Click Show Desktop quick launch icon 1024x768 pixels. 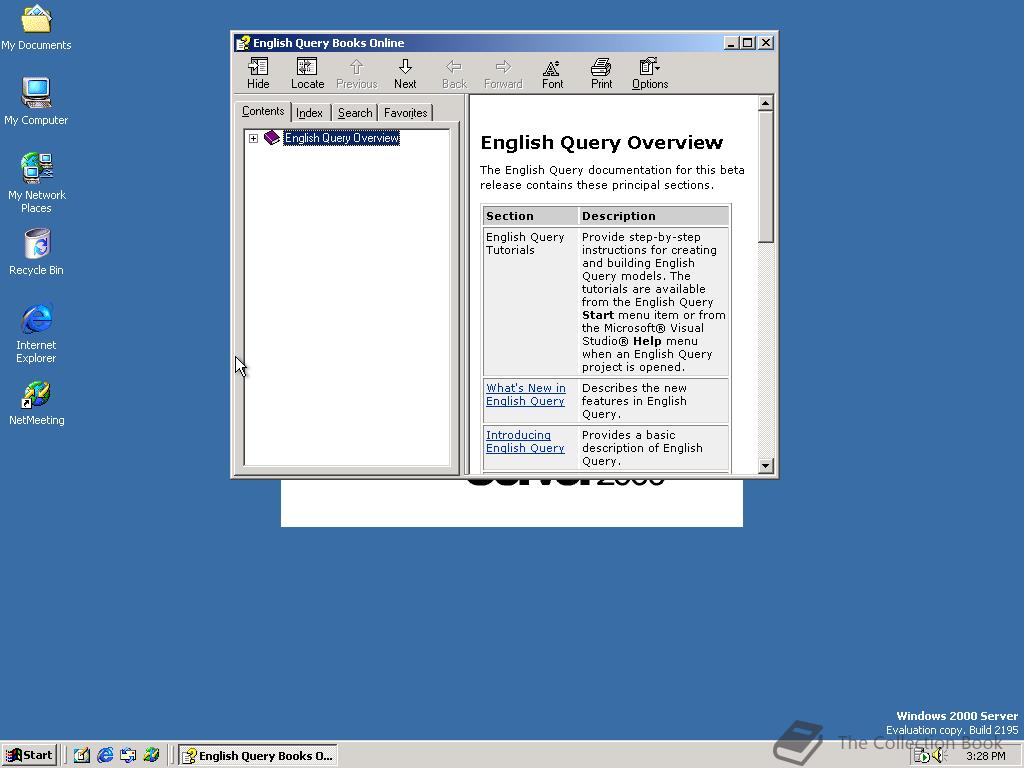pos(82,755)
